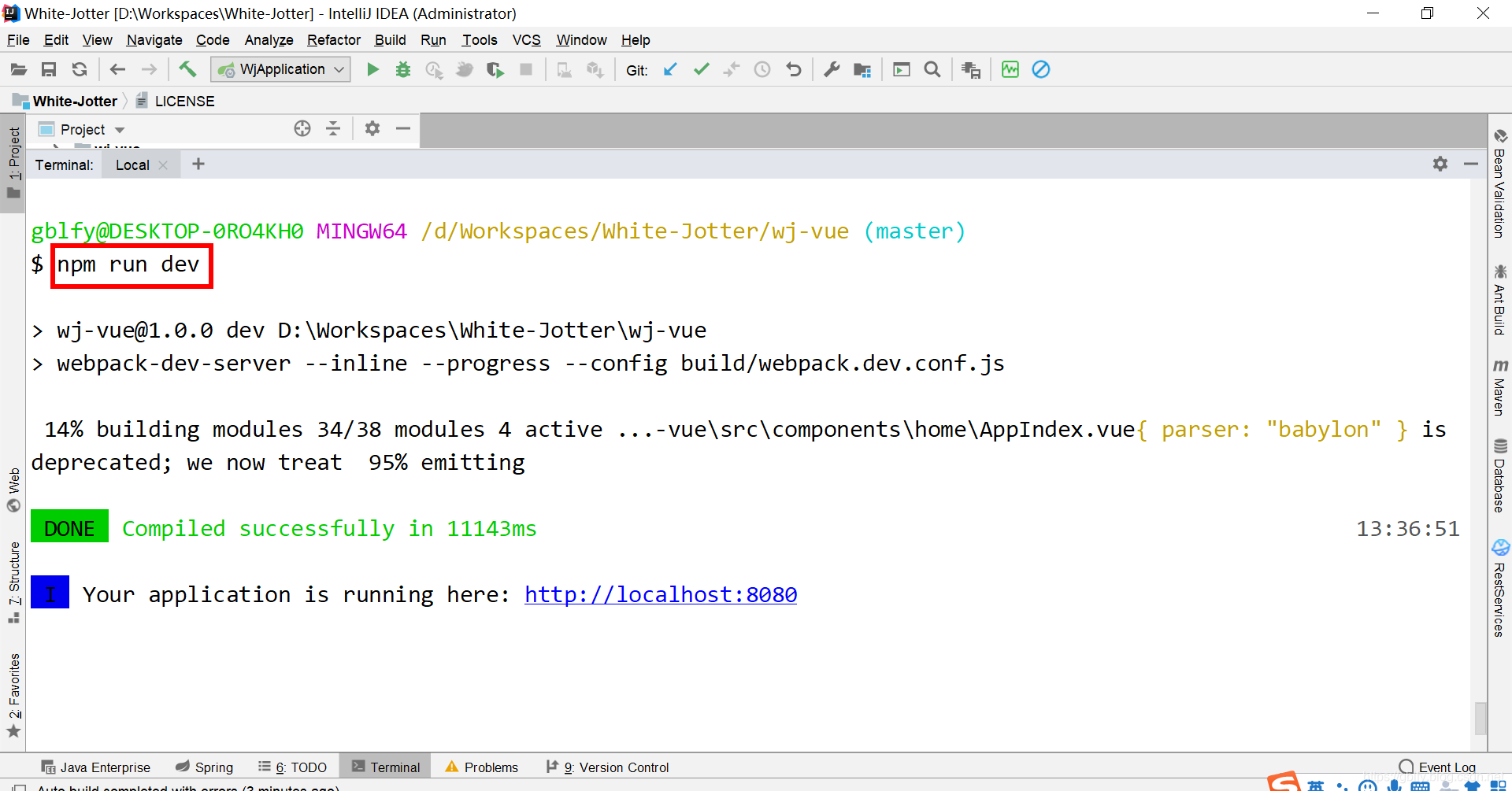Click the Compiled successfully message
Viewport: 1512px width, 791px height.
tap(329, 529)
